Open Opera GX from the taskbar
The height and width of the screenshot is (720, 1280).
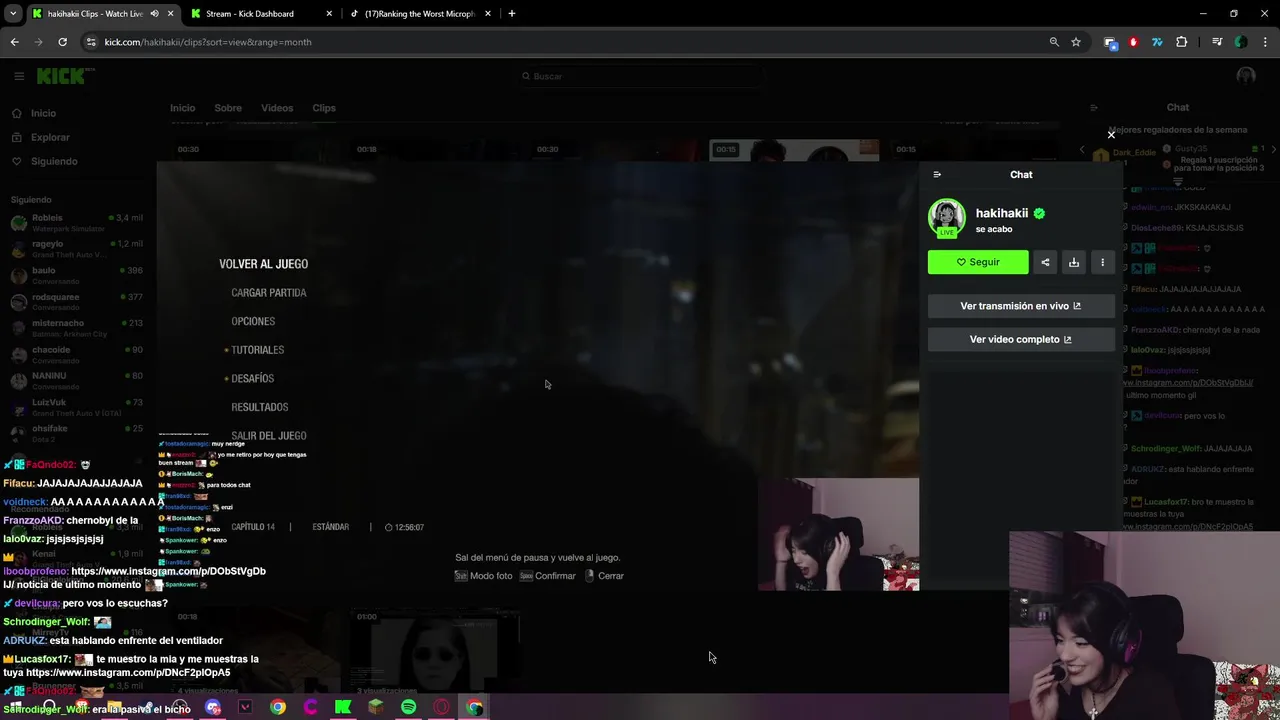441,707
